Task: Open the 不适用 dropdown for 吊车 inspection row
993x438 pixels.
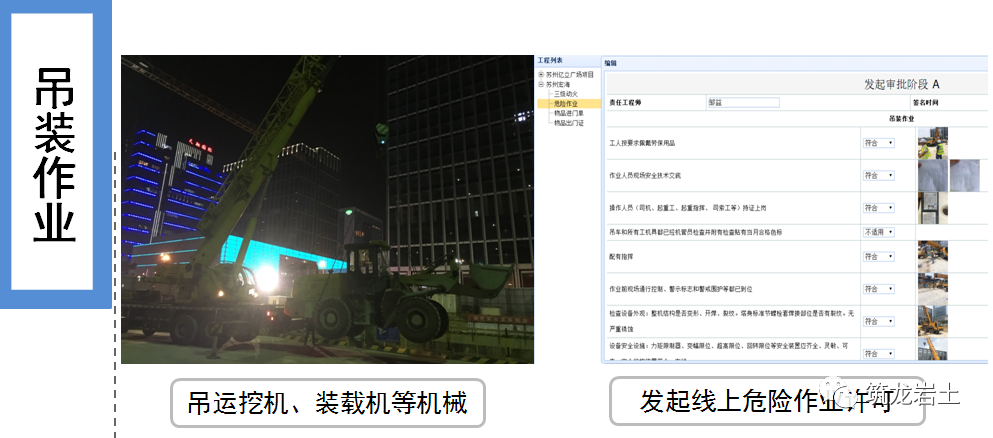Action: point(879,232)
